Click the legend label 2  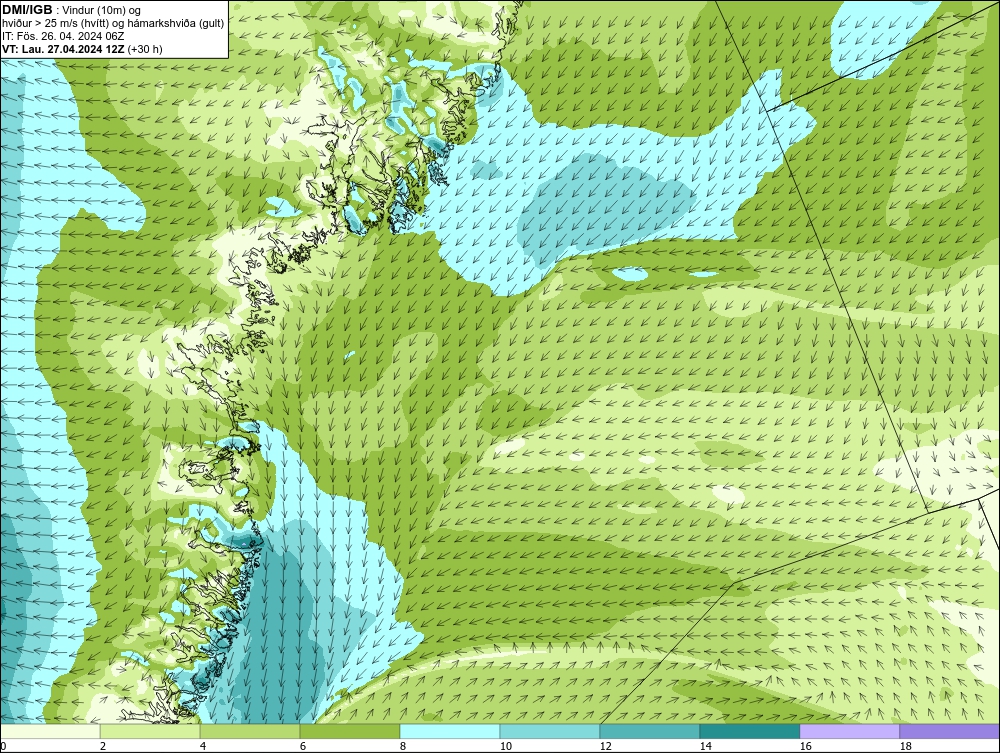[x=103, y=746]
